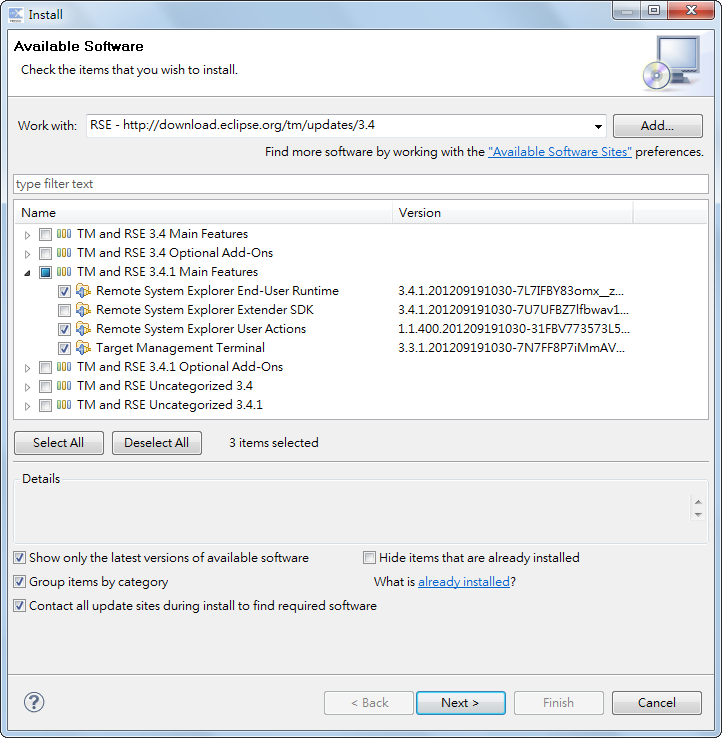This screenshot has width=722, height=738.
Task: Click the category icon of TM and RSE 3.4 Main Features
Action: pos(64,234)
